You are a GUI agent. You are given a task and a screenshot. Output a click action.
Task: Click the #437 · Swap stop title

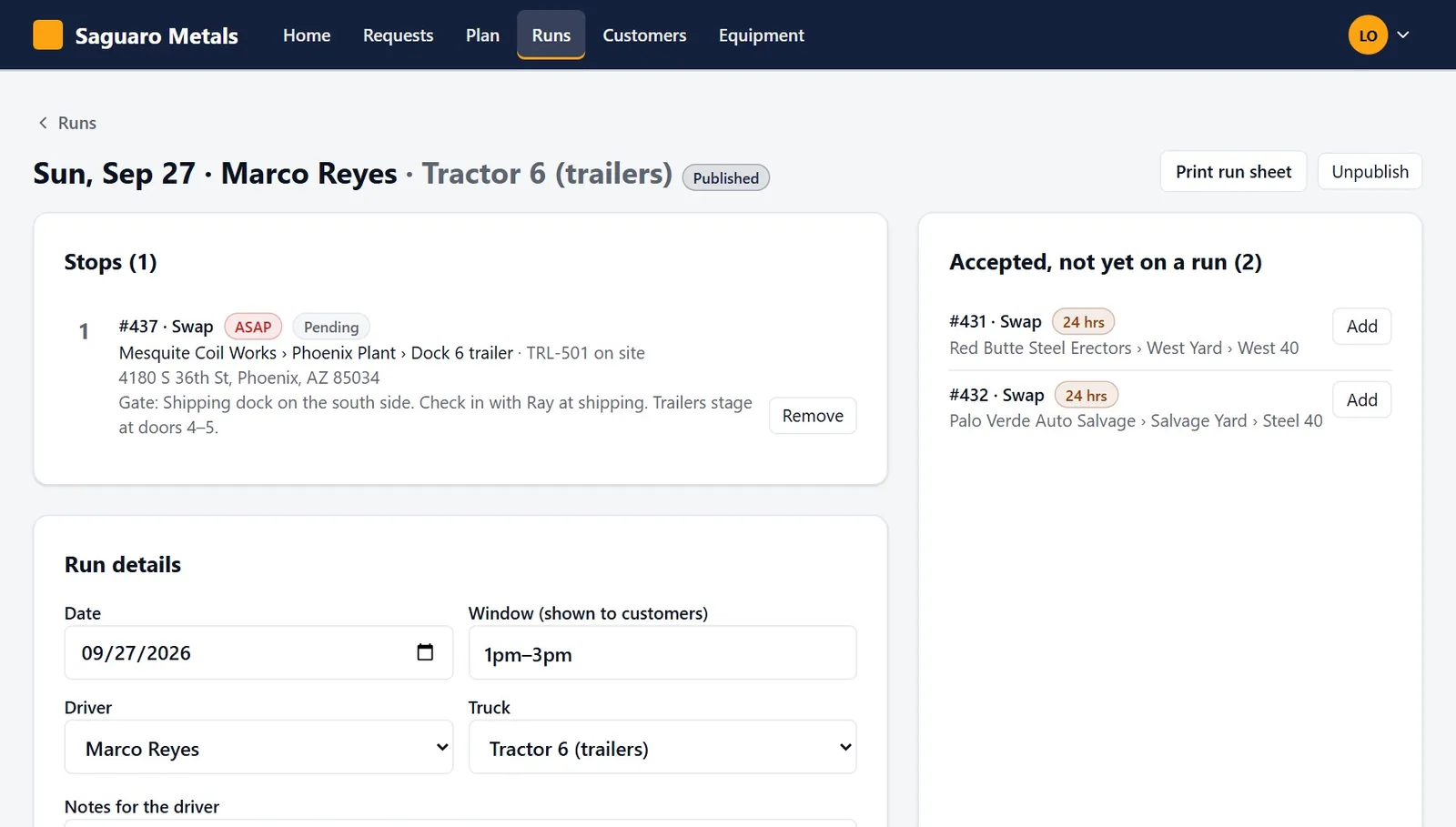[x=166, y=327]
